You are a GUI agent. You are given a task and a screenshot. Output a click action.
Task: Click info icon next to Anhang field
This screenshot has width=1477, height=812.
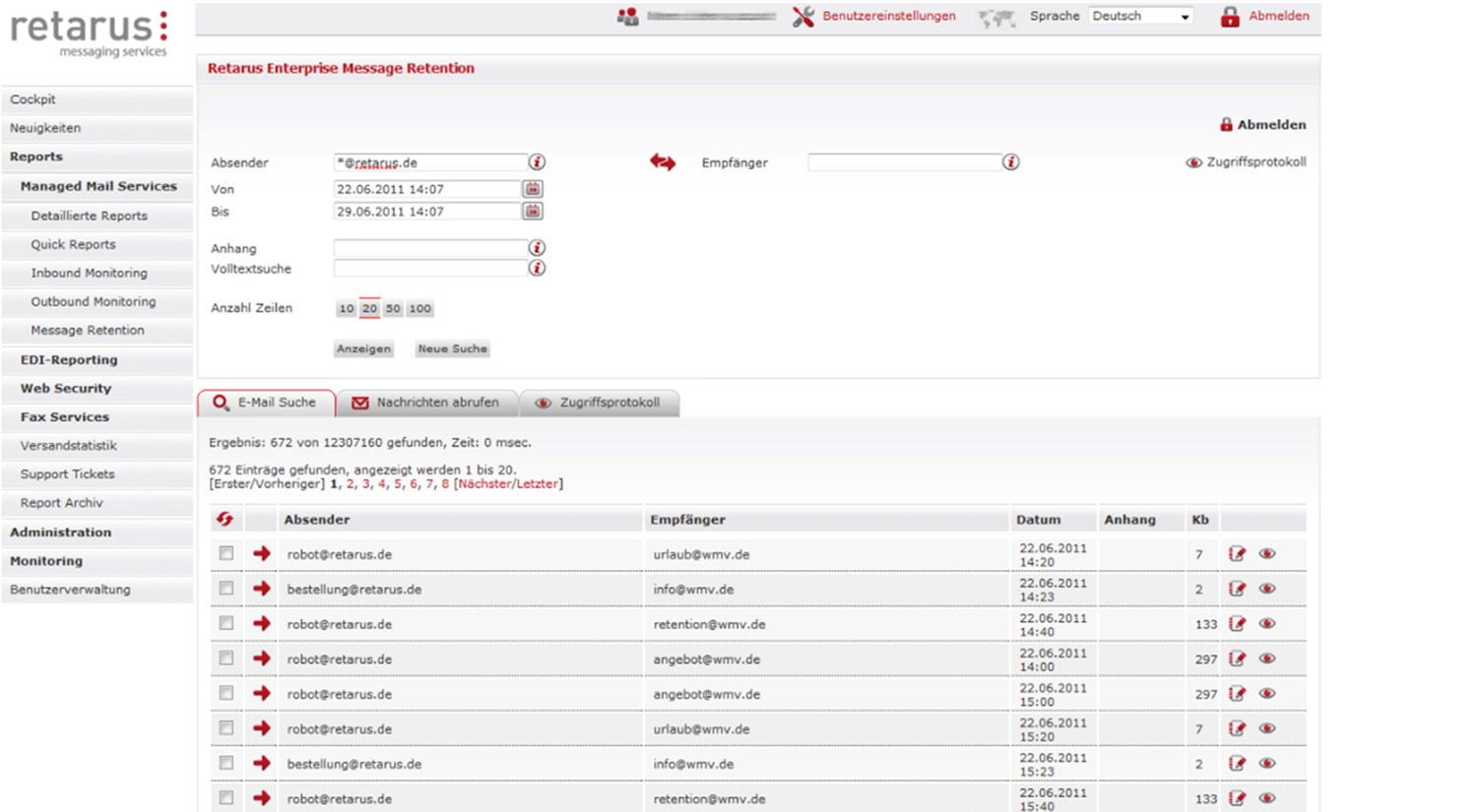537,248
